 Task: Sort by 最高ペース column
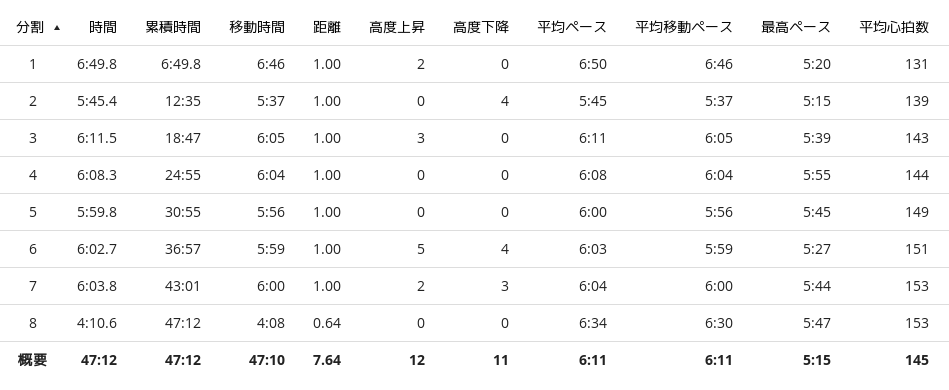[x=796, y=27]
